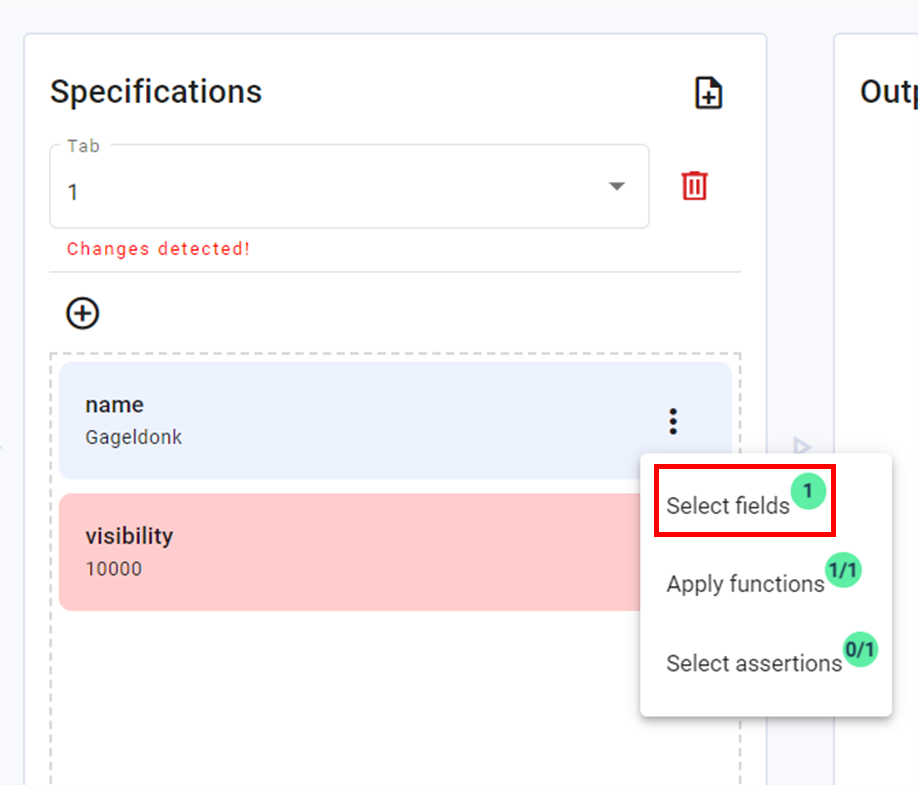This screenshot has height=785, width=918.
Task: Click the Specifications panel heading
Action: coord(156,92)
